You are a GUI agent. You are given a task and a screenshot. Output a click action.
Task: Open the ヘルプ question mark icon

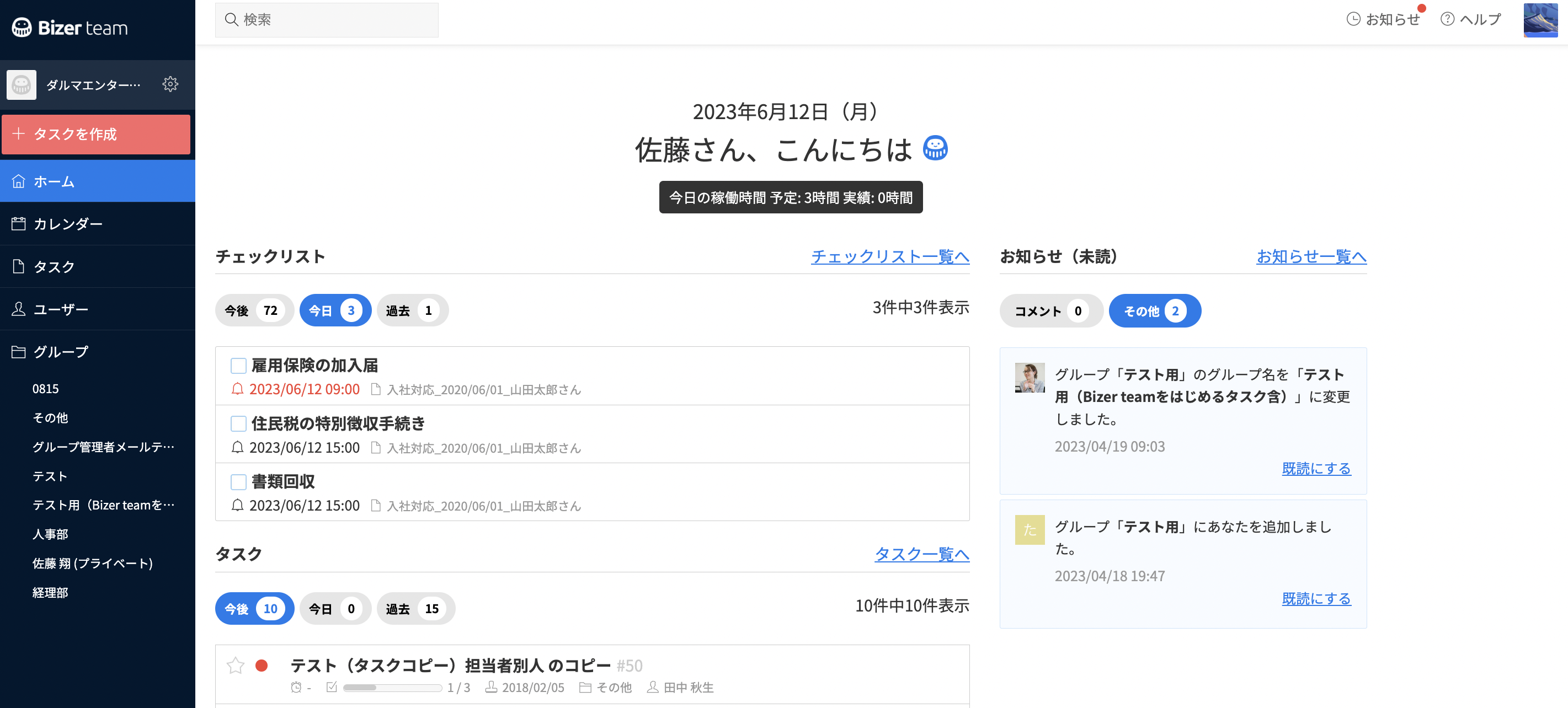[x=1447, y=19]
